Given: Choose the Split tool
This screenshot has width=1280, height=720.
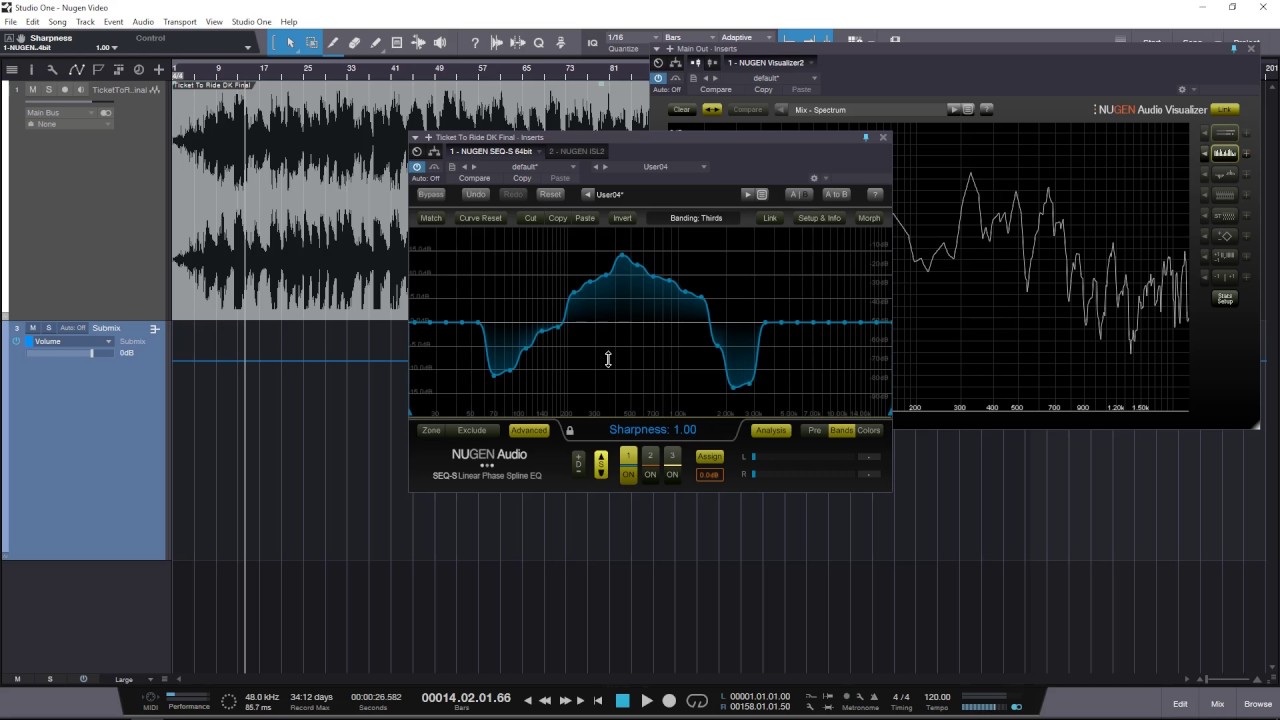Looking at the screenshot, I should click(x=333, y=43).
